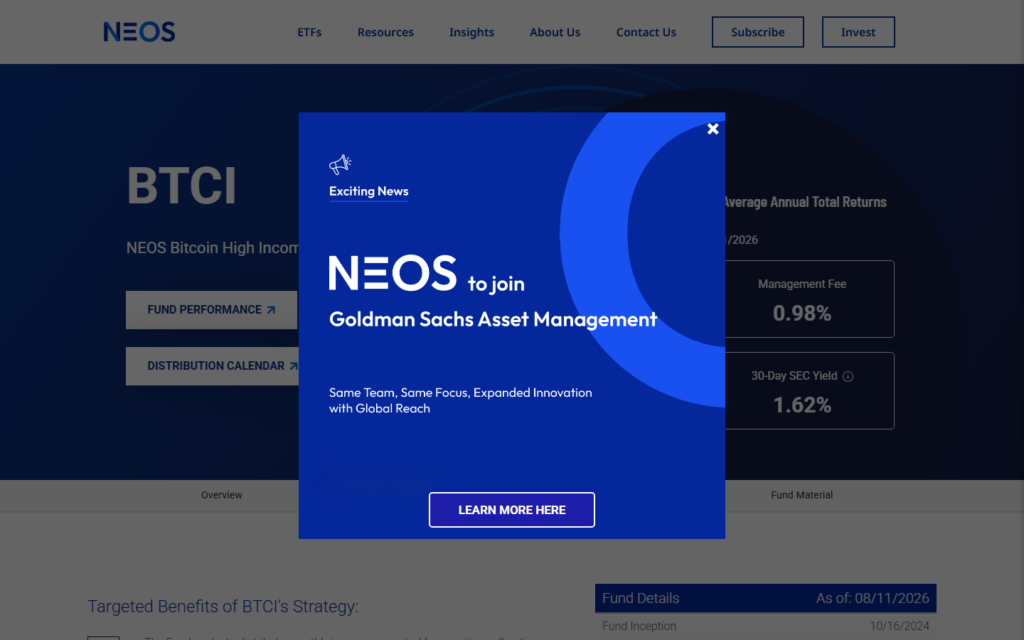
Task: Click the Subscribe button
Action: [758, 32]
